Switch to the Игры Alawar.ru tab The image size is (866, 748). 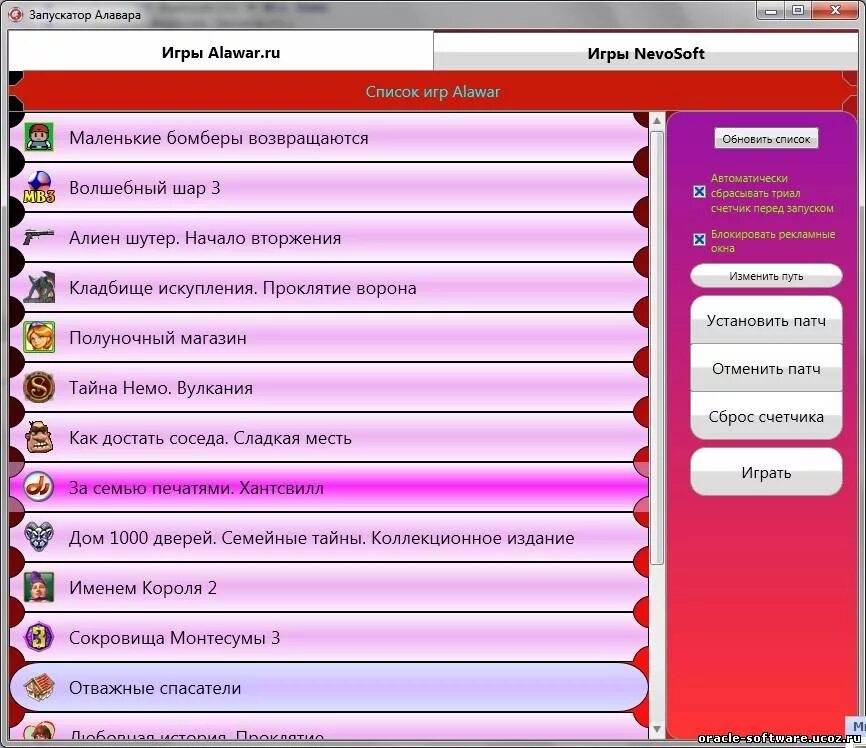point(221,51)
